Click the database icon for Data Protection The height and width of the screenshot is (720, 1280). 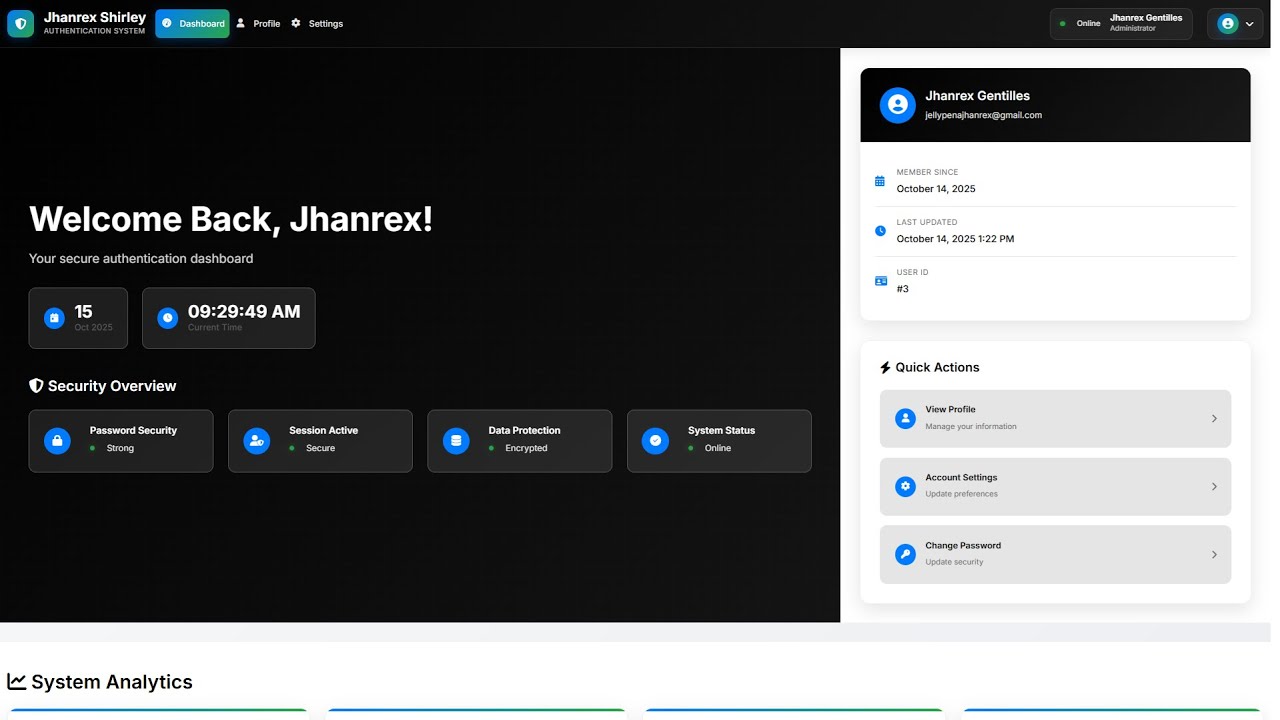tap(456, 440)
